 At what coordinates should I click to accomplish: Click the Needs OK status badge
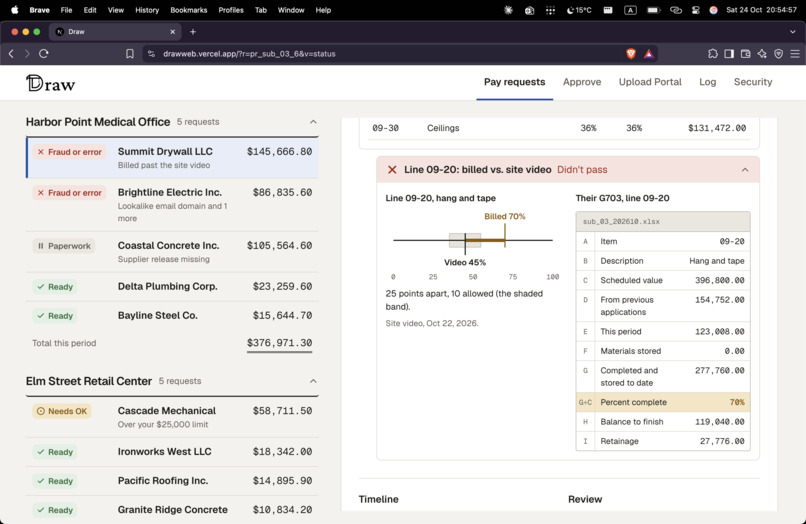pyautogui.click(x=62, y=411)
